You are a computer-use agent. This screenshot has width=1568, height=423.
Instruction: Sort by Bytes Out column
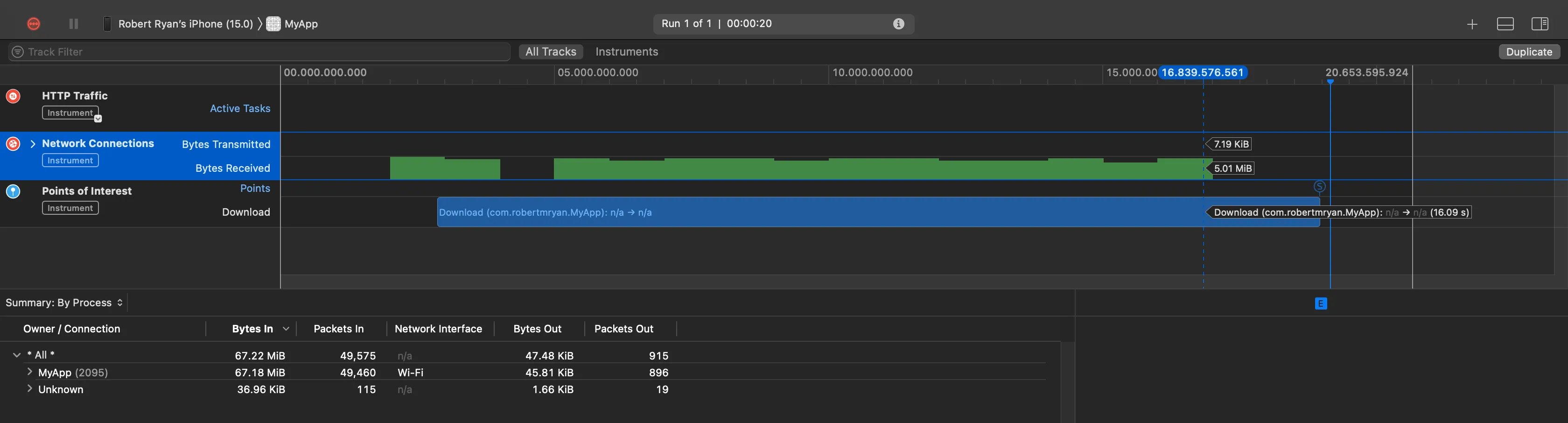[537, 329]
